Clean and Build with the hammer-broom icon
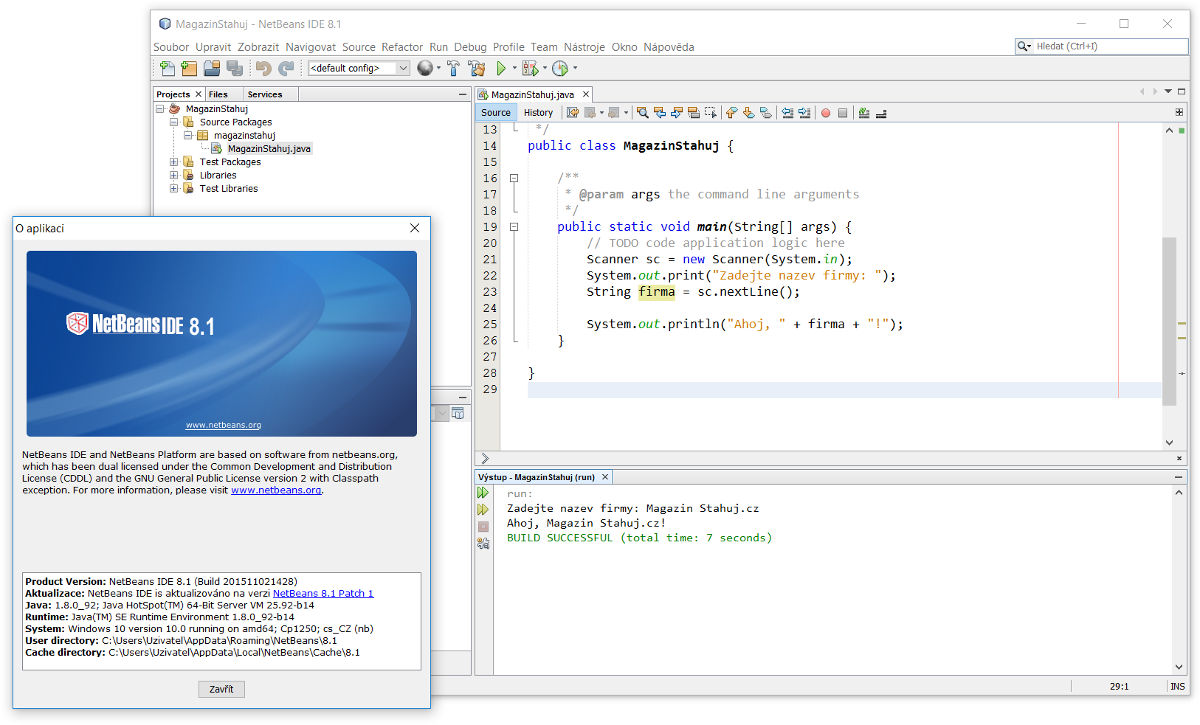The width and height of the screenshot is (1200, 725). (476, 68)
